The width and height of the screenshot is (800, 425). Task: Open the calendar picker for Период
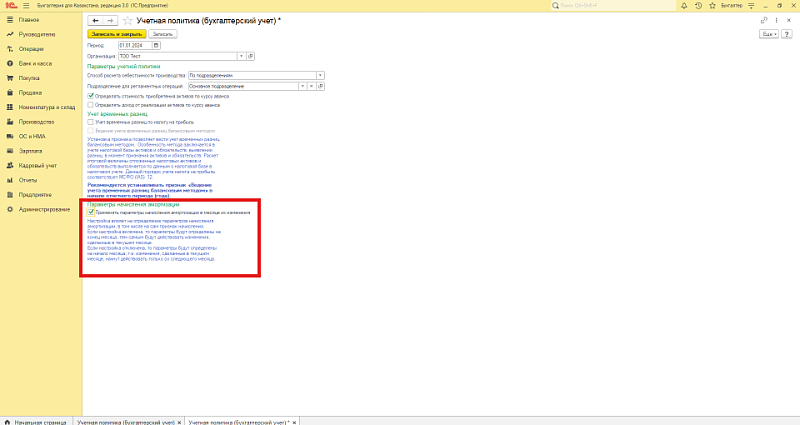click(156, 45)
